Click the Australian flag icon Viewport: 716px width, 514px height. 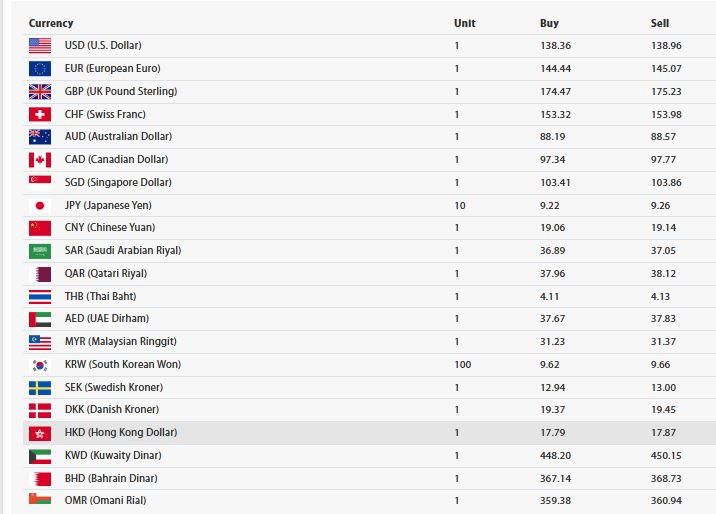click(40, 137)
